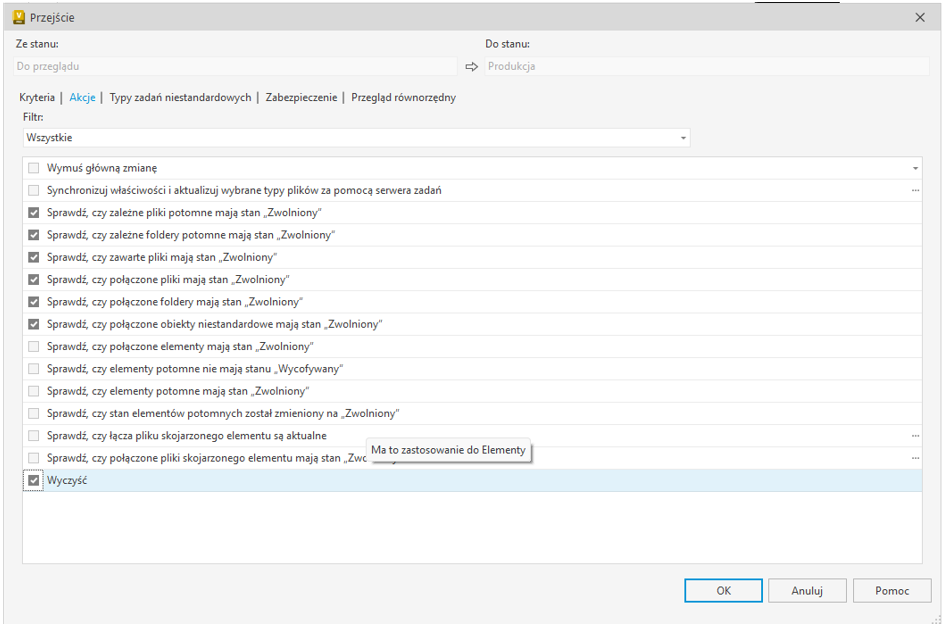The width and height of the screenshot is (948, 629).
Task: Click the Ze stanu field showing Do przeglądu
Action: coord(236,66)
